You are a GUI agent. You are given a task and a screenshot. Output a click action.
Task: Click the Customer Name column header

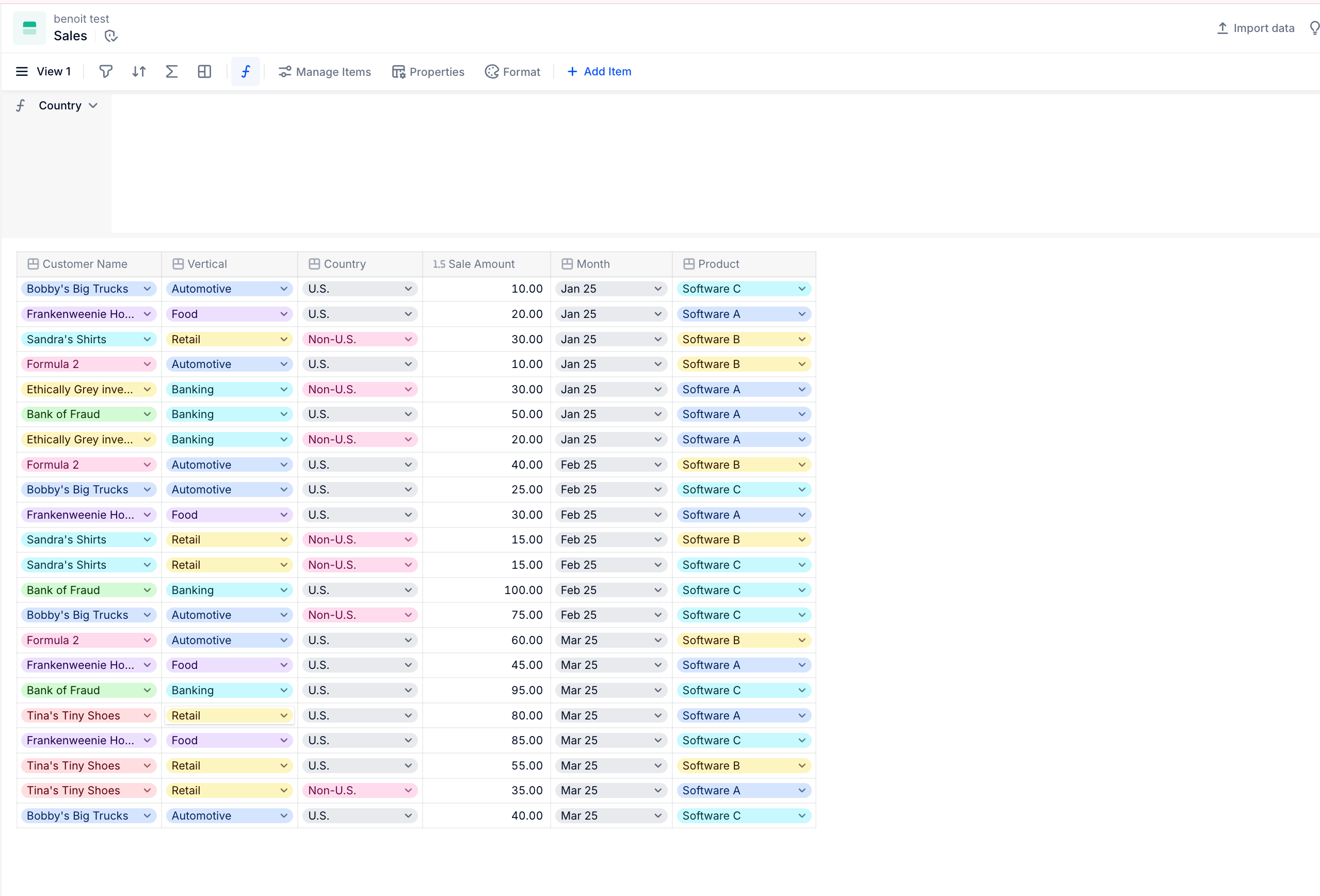[x=89, y=264]
